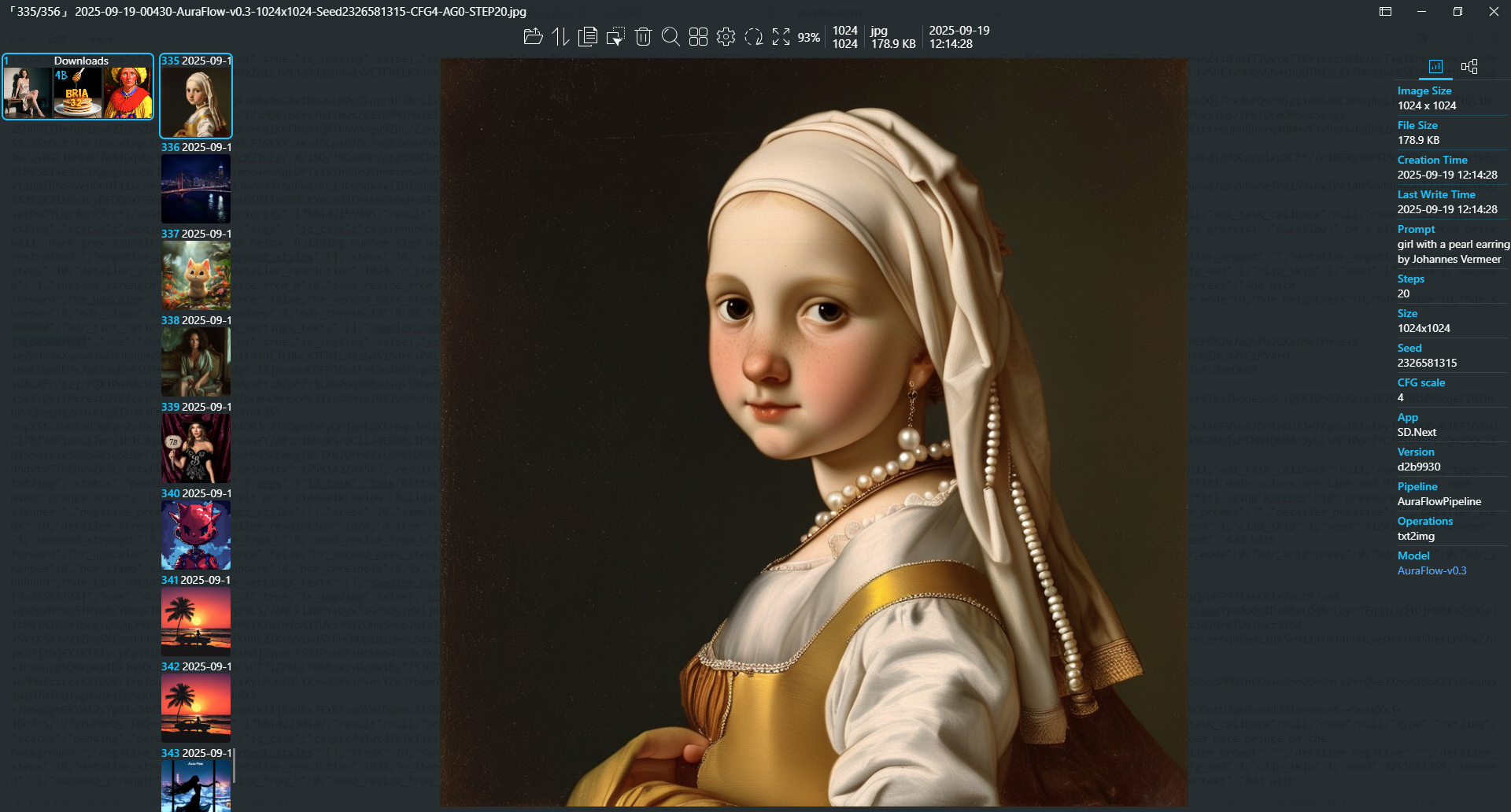Rotate the image with the rotate icon
The height and width of the screenshot is (812, 1511).
753,37
